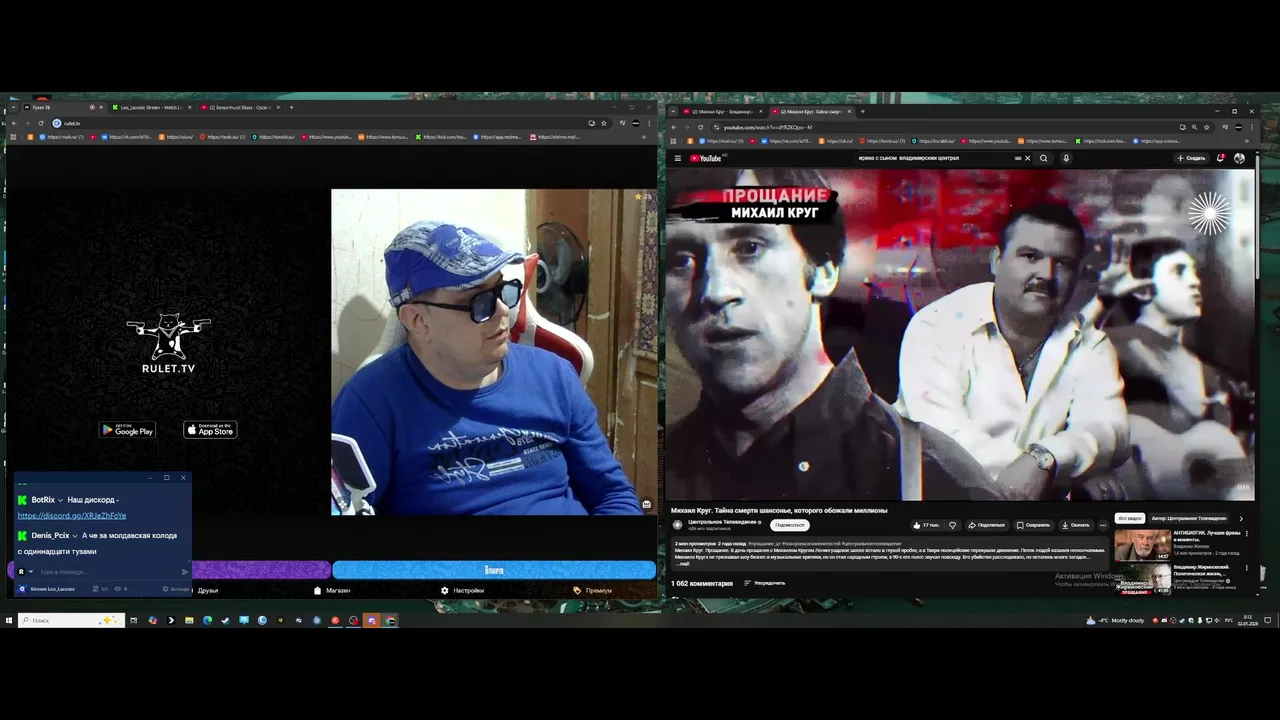Open a new tab in the rulet.tv window

click(x=291, y=107)
